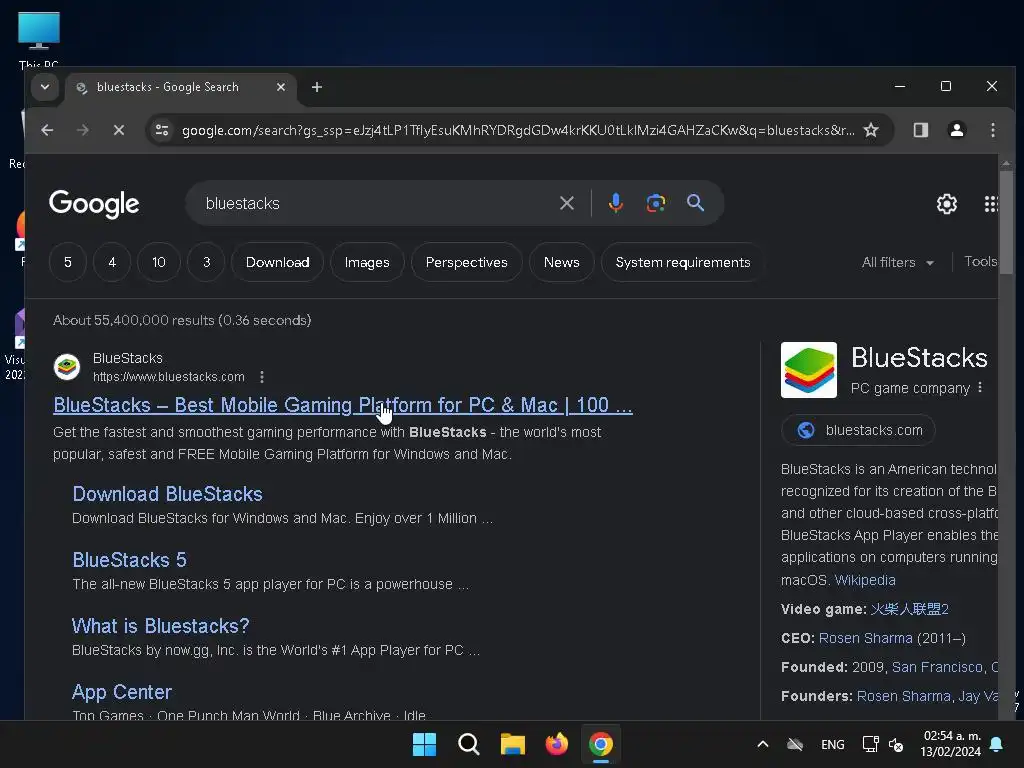Click the address bar URL
The image size is (1024, 768).
tap(517, 130)
